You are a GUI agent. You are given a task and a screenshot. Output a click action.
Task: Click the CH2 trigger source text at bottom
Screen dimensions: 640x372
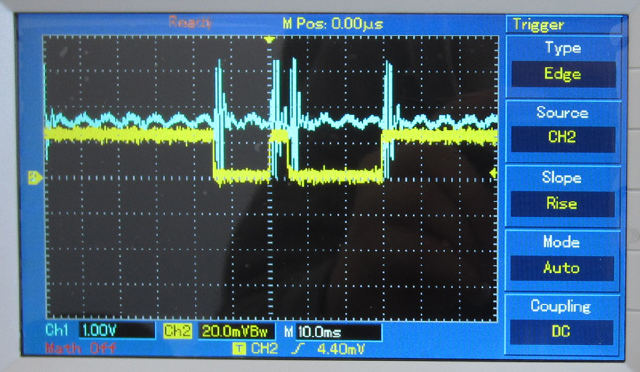pyautogui.click(x=264, y=349)
